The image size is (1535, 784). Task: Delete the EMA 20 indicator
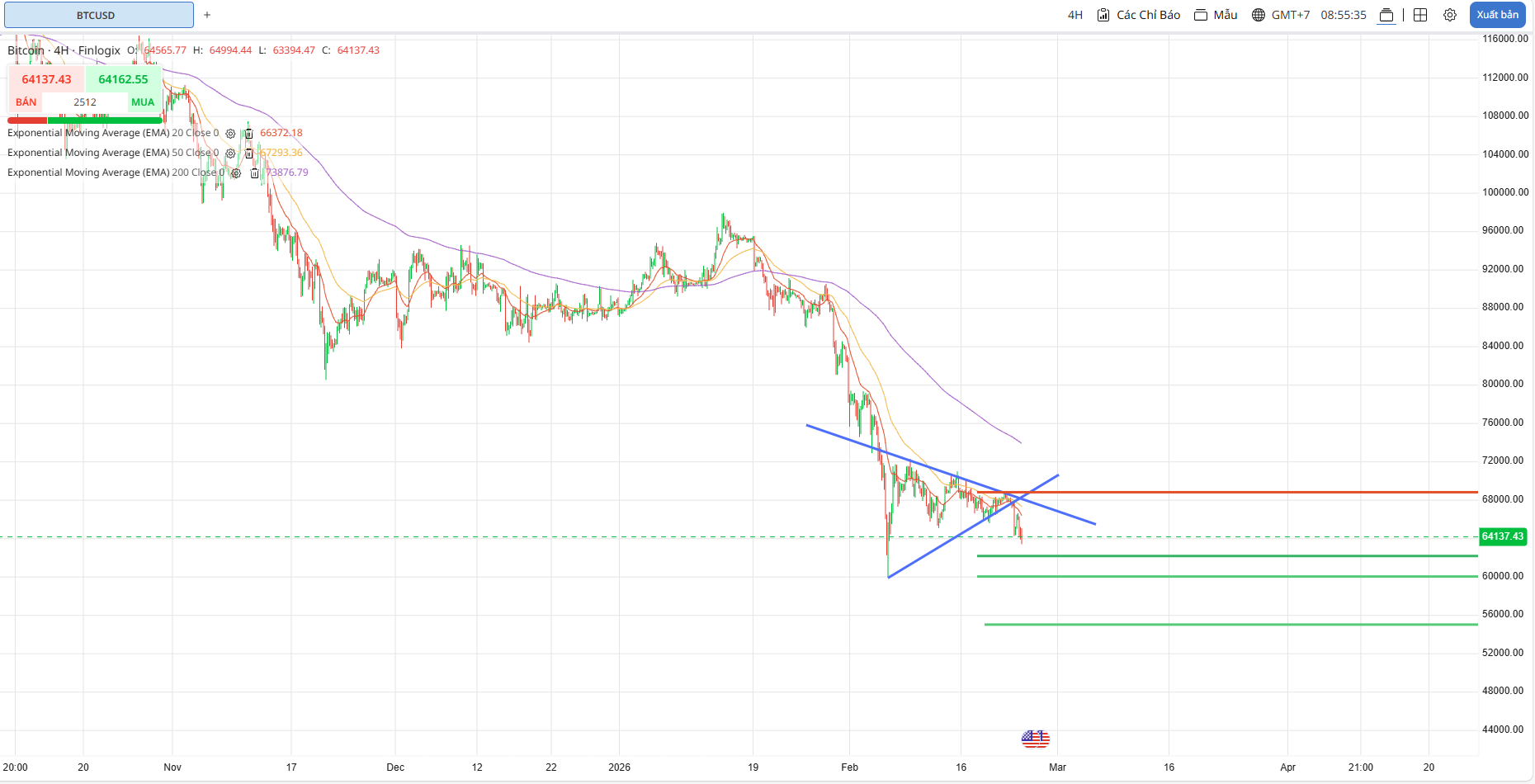click(248, 134)
